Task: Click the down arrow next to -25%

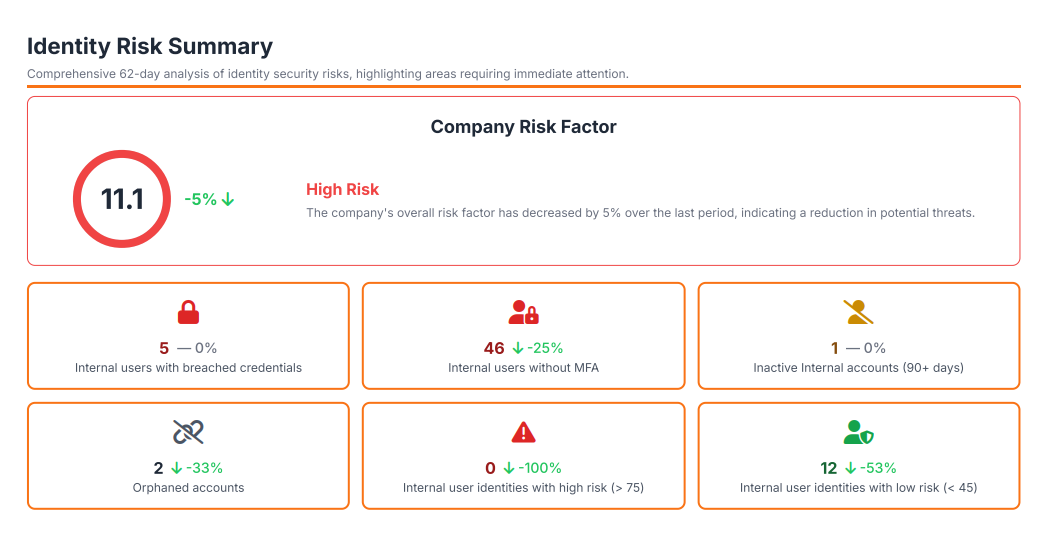Action: 518,348
